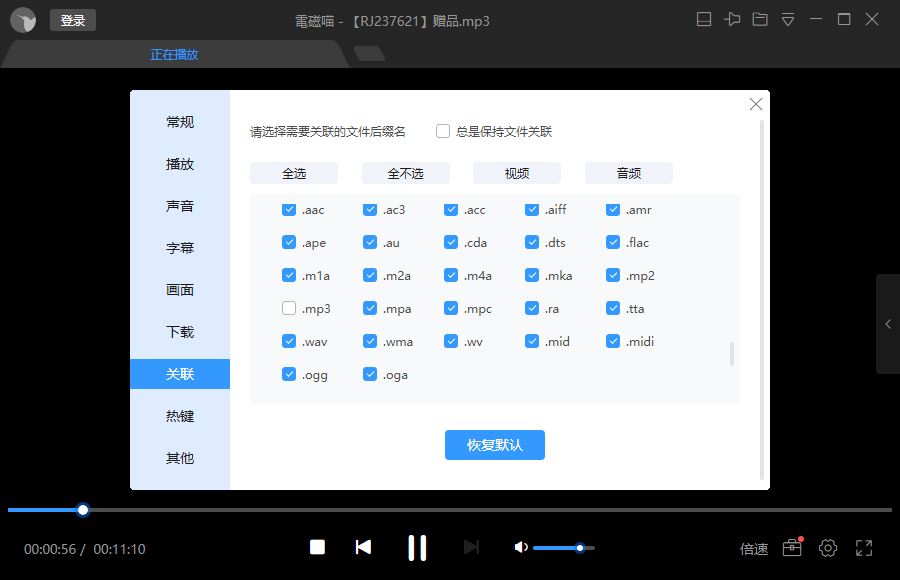Close the settings dialog
This screenshot has width=900, height=580.
click(756, 104)
